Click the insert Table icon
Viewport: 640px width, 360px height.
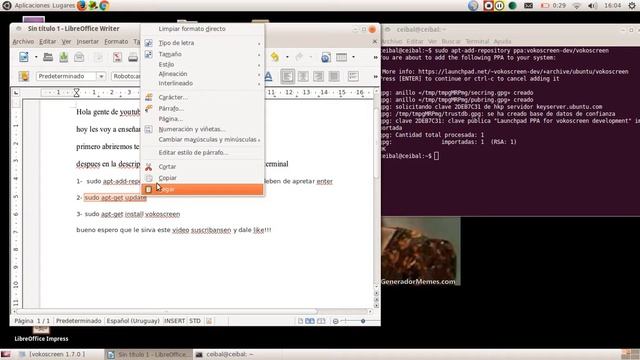pos(342,57)
